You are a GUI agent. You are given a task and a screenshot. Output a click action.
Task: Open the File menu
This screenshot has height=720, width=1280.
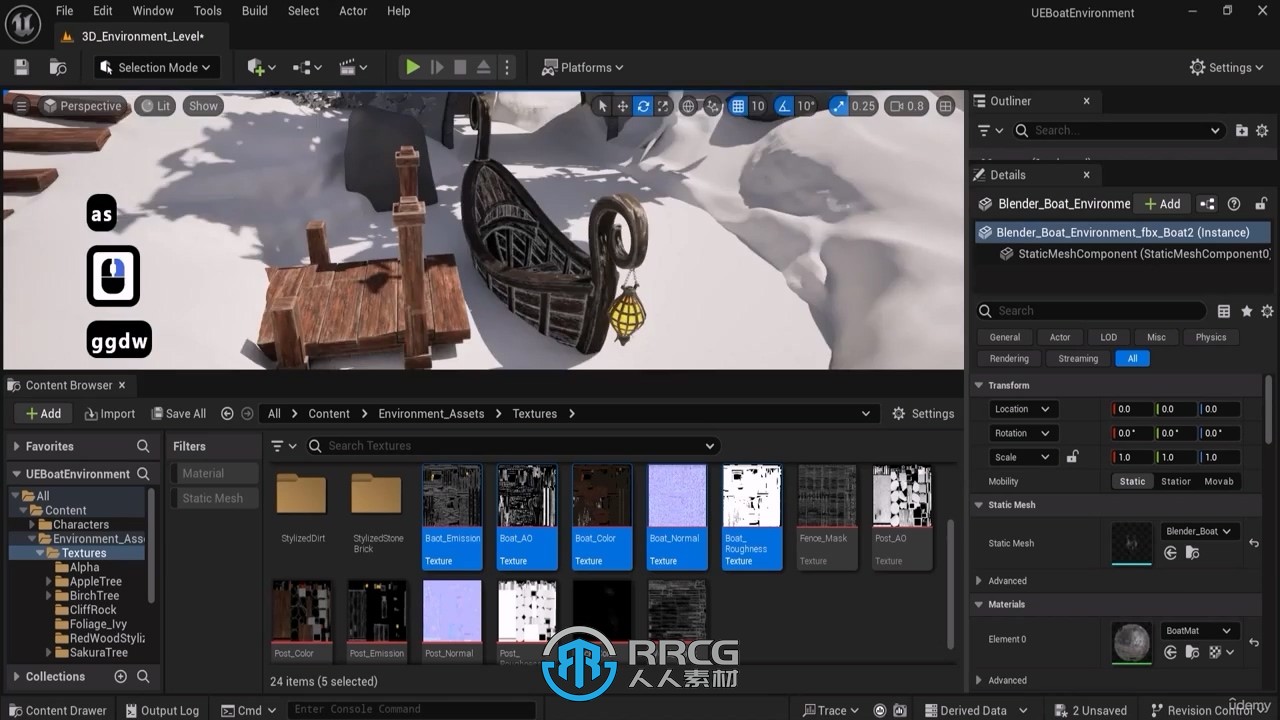click(x=64, y=11)
